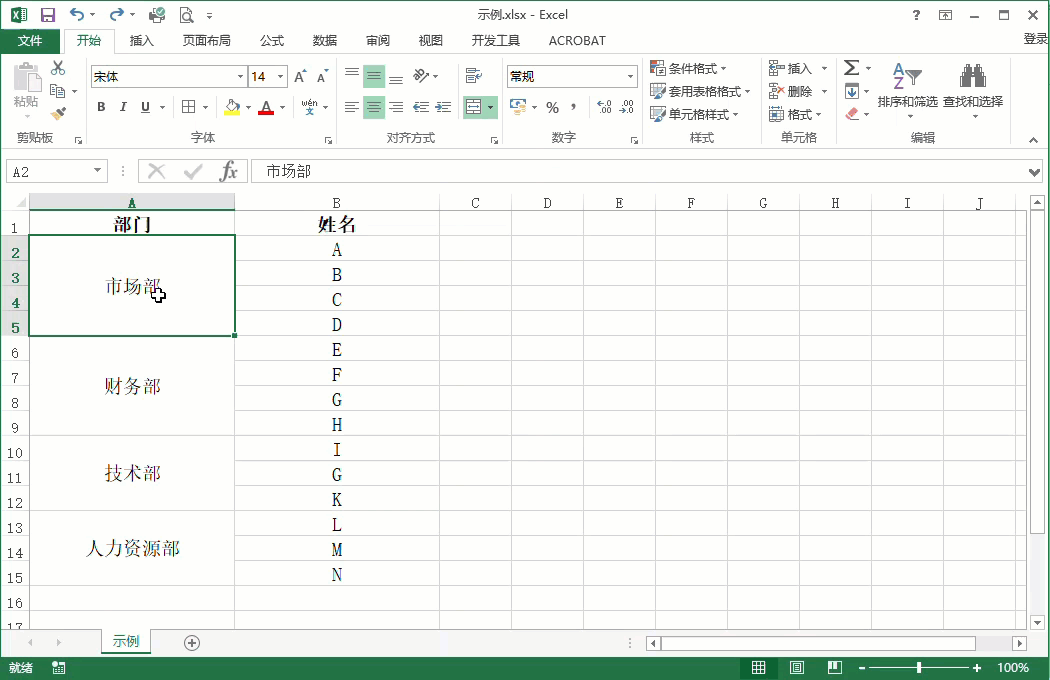This screenshot has width=1050, height=680.
Task: Align text to bottom of cell
Action: (x=396, y=76)
